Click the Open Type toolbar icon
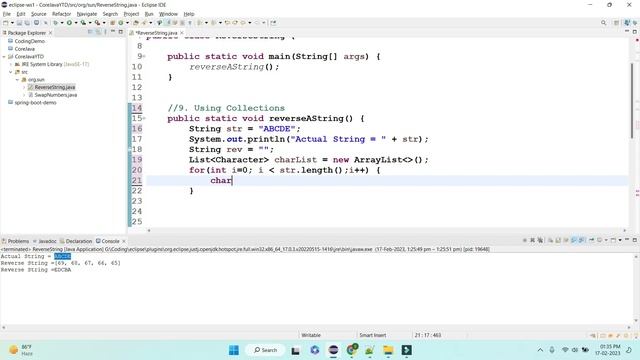This screenshot has height=360, width=640. click(x=136, y=23)
